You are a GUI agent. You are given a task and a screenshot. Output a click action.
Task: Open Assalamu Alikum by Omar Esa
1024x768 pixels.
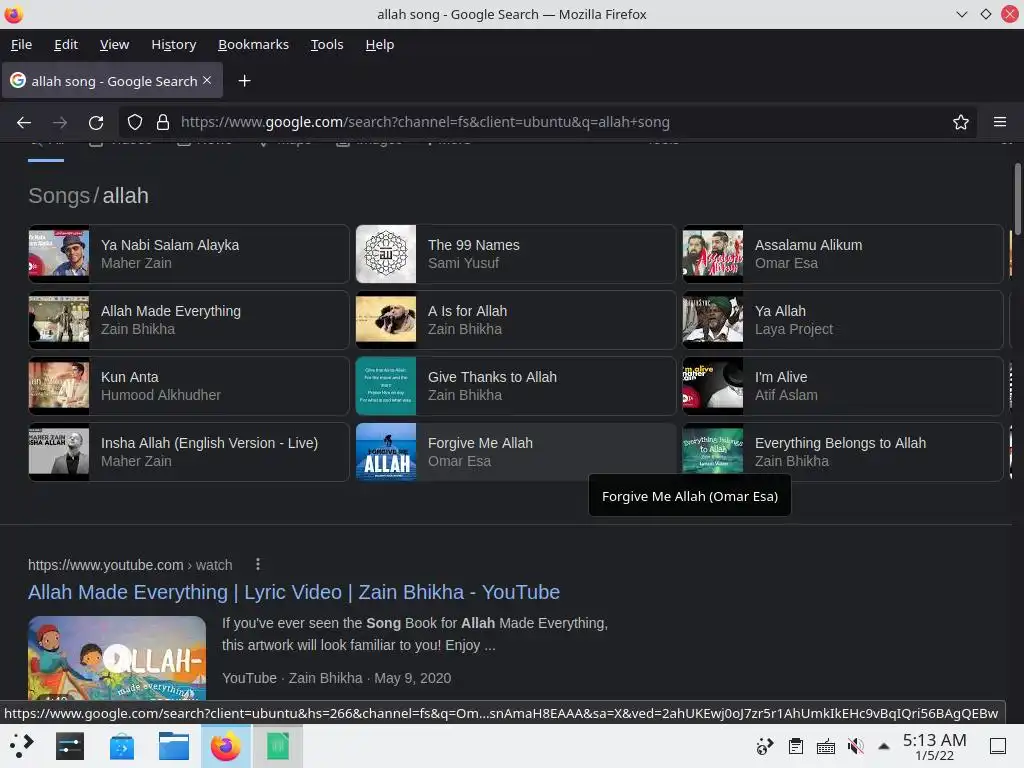[x=842, y=254]
